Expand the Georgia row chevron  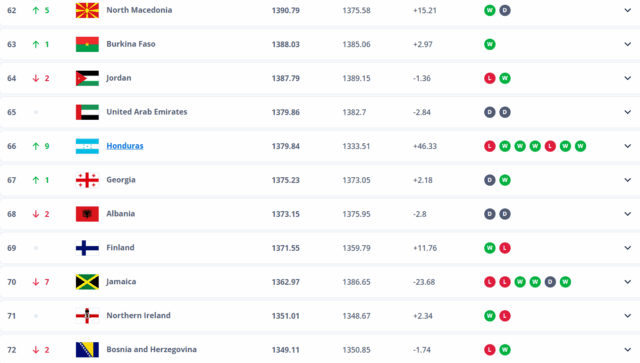[x=627, y=180]
